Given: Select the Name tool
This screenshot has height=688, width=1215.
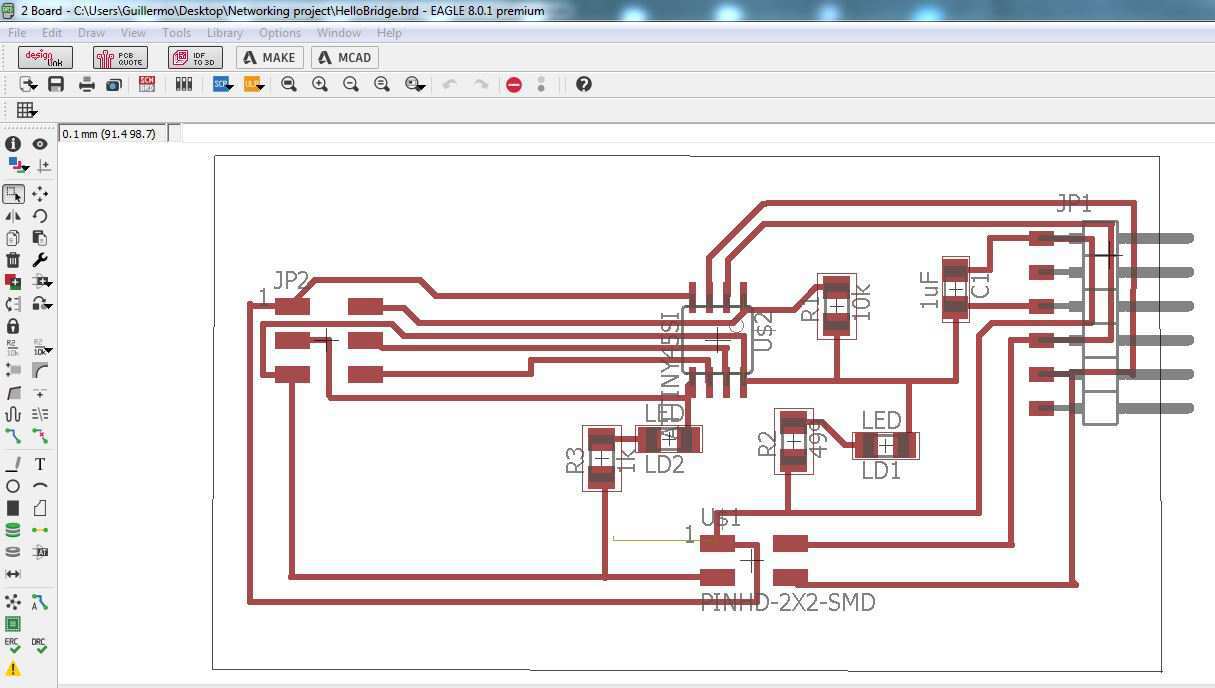Looking at the screenshot, I should [x=13, y=348].
